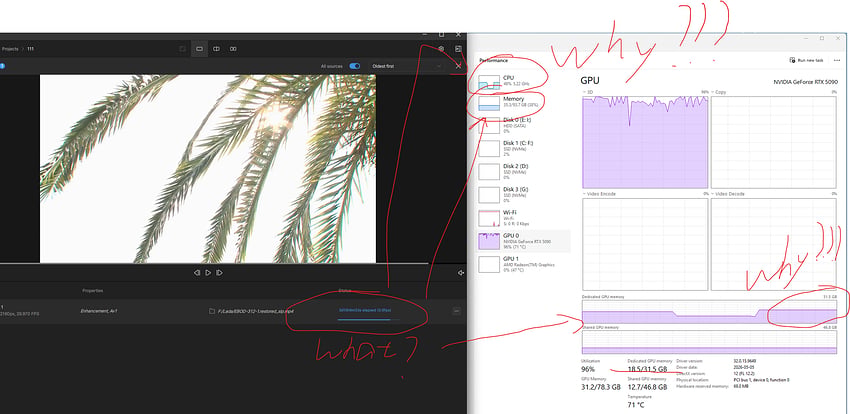850x414 pixels.
Task: Open the Oldest first sort dropdown
Action: point(406,66)
